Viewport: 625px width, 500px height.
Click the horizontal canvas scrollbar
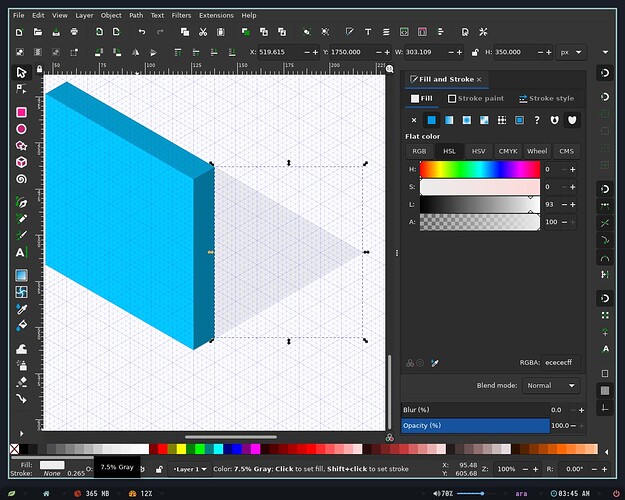[x=231, y=437]
